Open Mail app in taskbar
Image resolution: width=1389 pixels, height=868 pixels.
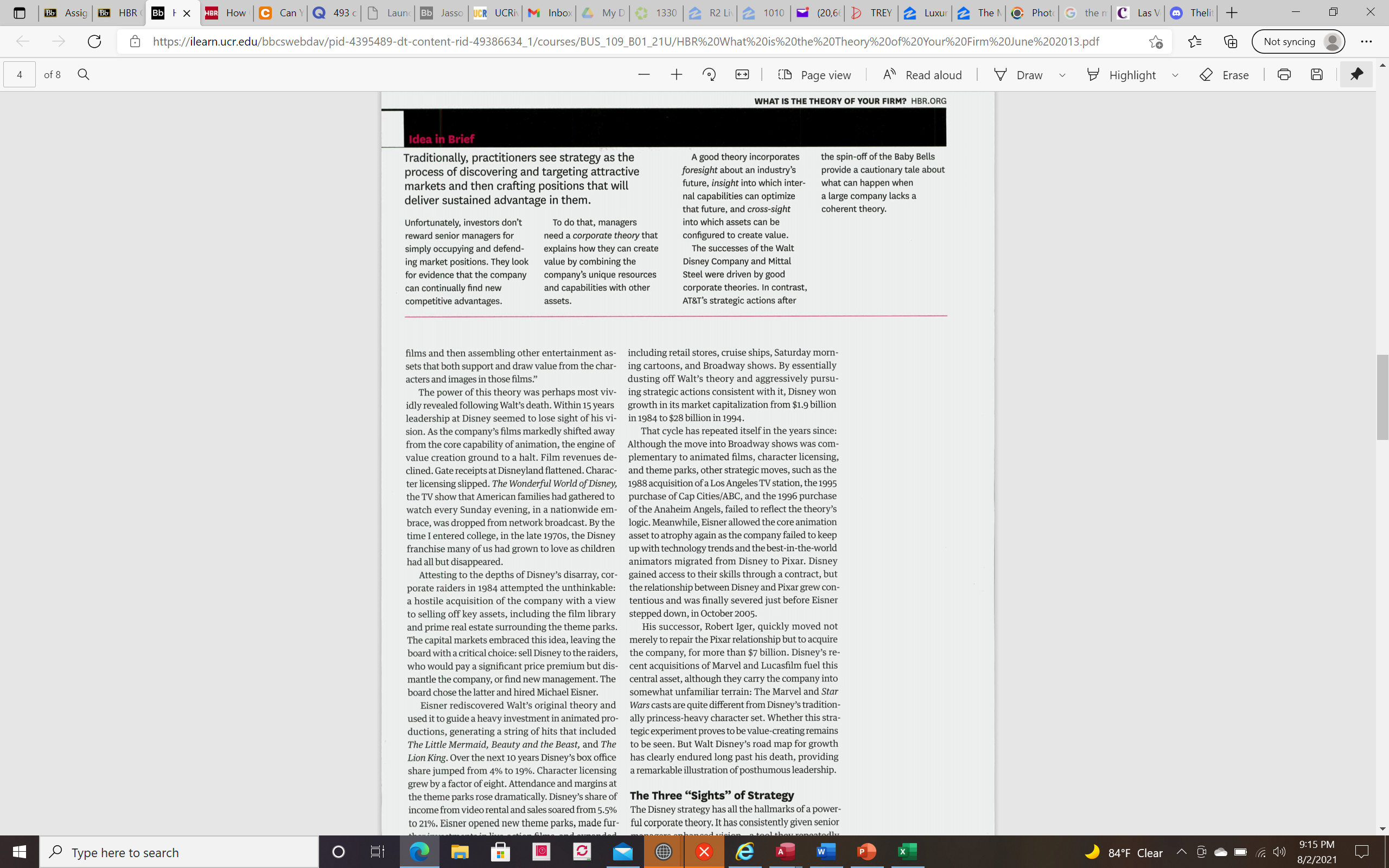(x=623, y=852)
